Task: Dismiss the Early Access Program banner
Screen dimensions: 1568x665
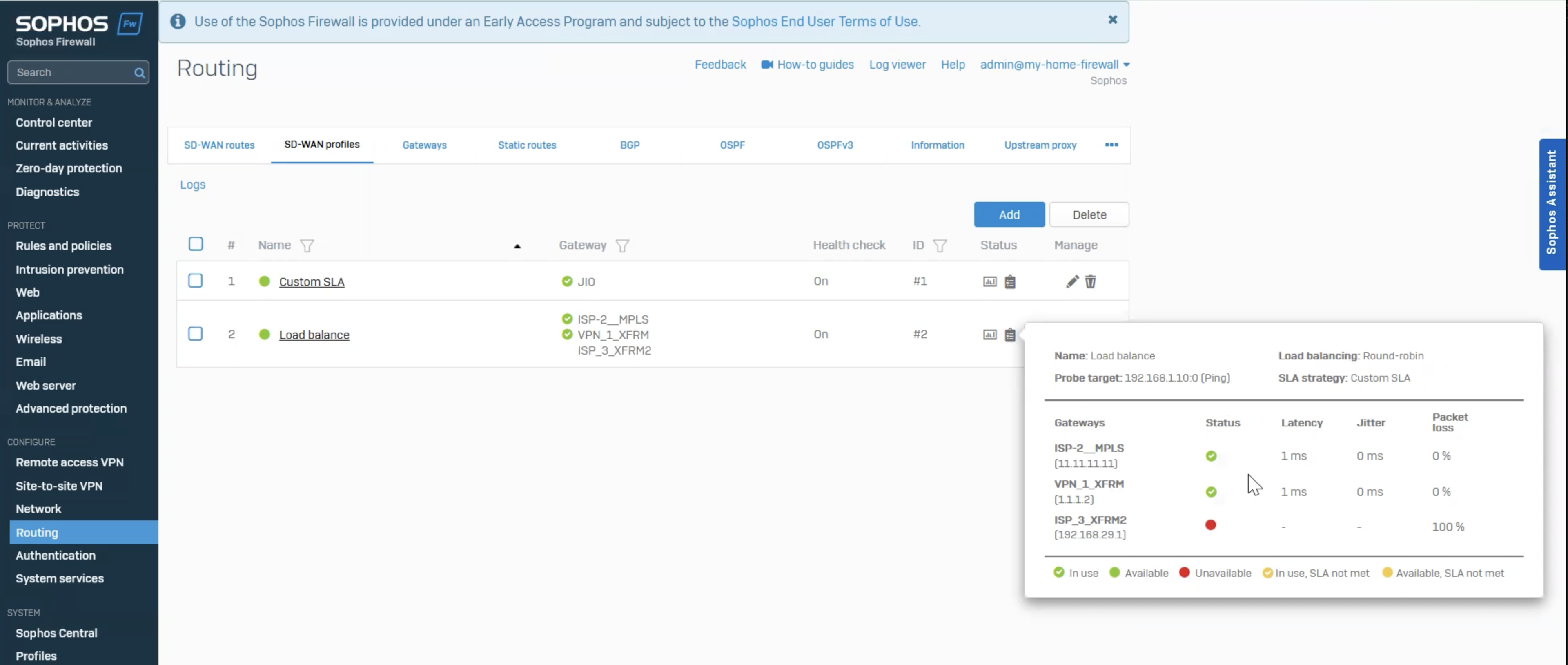Action: (x=1113, y=20)
